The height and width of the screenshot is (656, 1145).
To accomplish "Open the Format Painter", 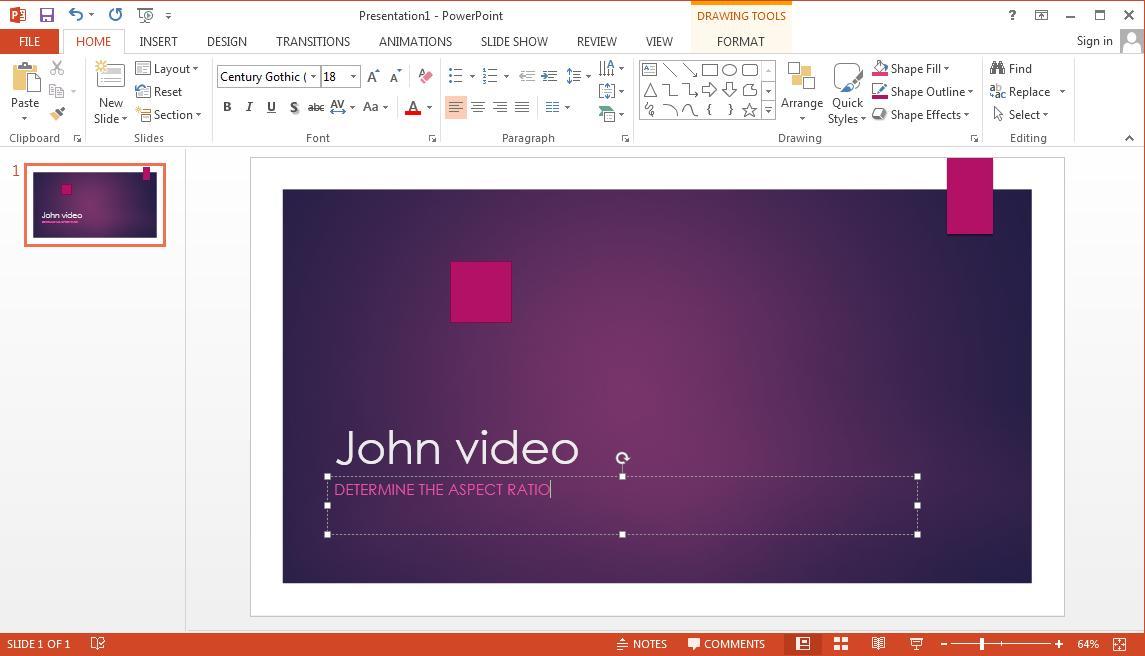I will click(57, 113).
